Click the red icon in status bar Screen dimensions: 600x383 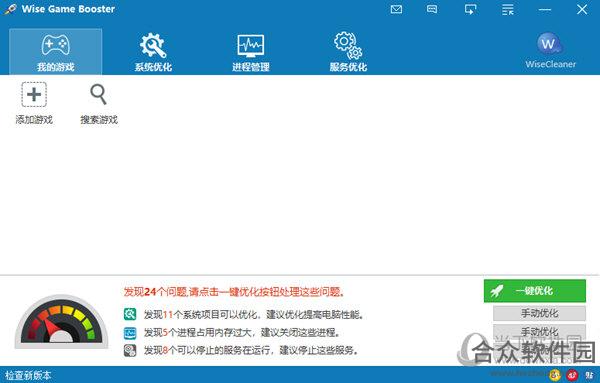pos(572,375)
